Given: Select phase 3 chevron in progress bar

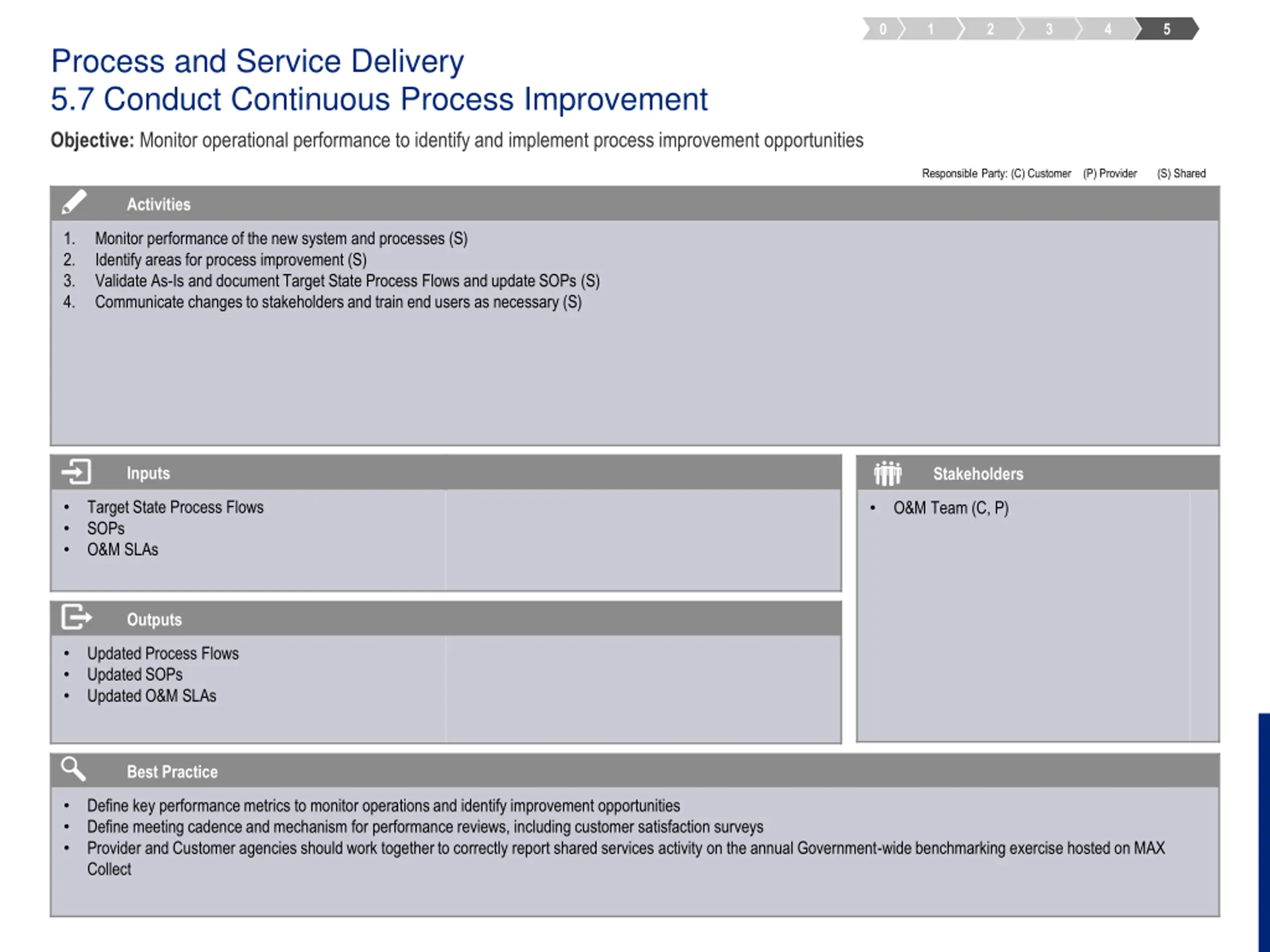Looking at the screenshot, I should click(1049, 29).
